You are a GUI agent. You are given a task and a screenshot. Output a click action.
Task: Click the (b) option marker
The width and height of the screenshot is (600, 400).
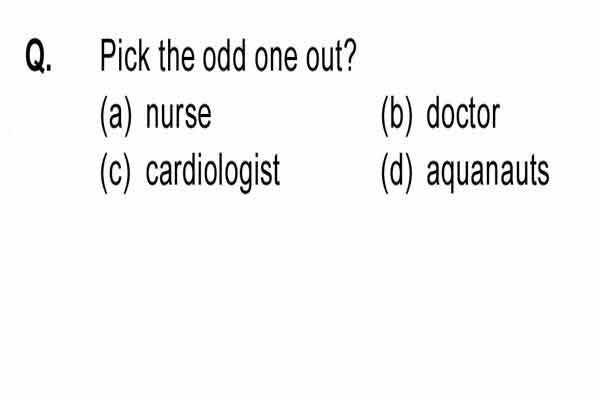pos(397,116)
